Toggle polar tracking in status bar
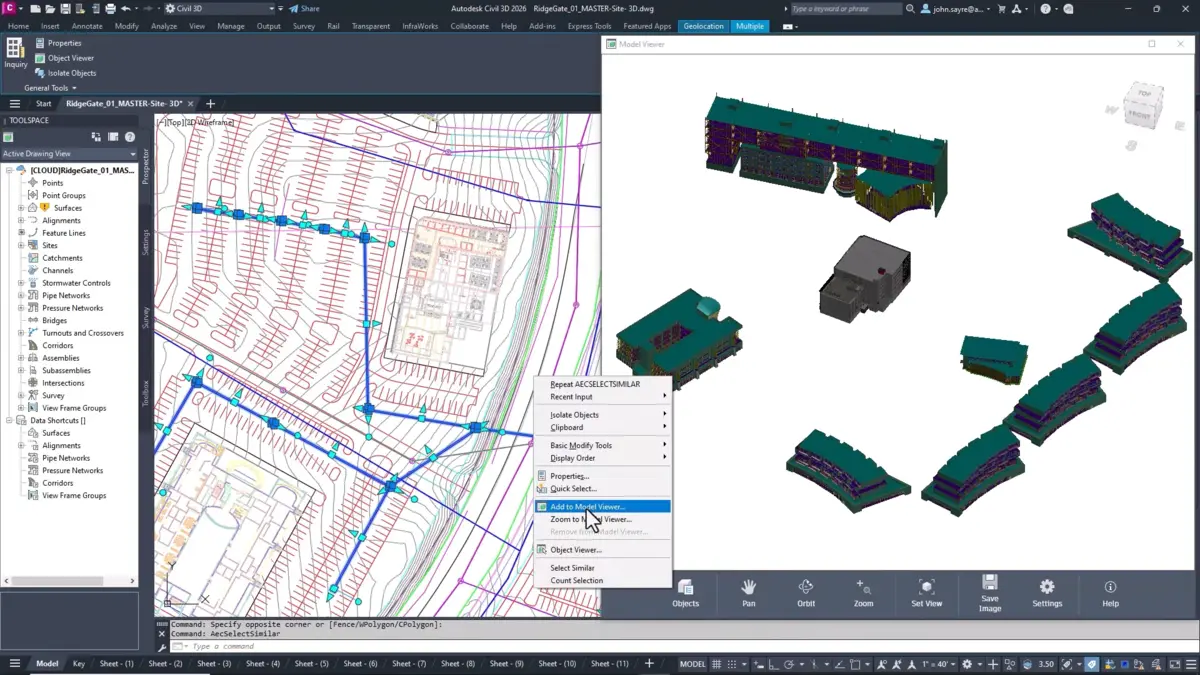Image resolution: width=1200 pixels, height=675 pixels. tap(790, 664)
